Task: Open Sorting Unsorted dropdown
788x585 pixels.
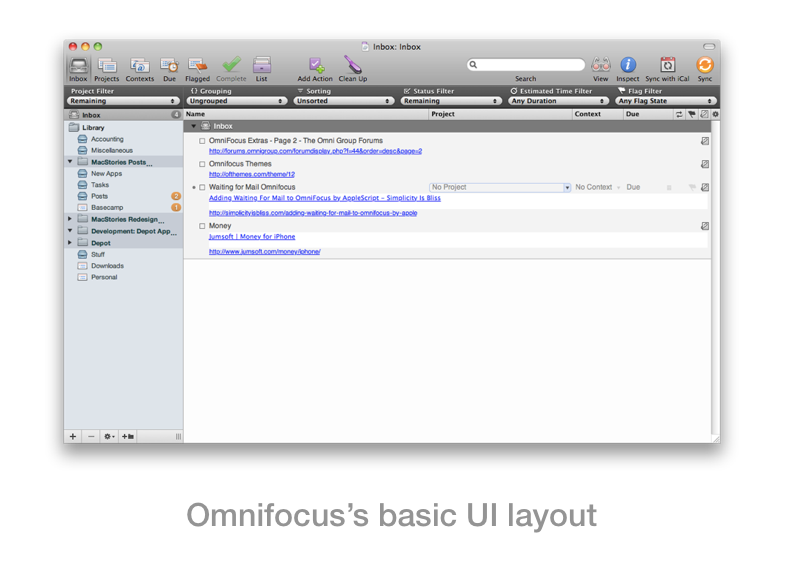Action: [x=344, y=101]
